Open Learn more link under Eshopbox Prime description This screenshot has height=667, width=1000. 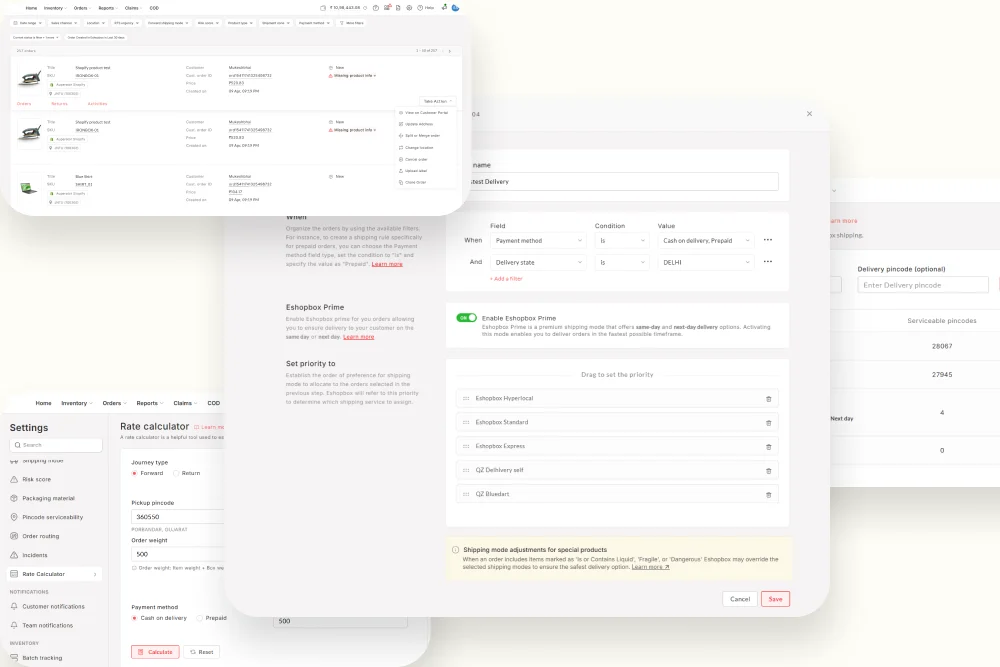pos(358,337)
